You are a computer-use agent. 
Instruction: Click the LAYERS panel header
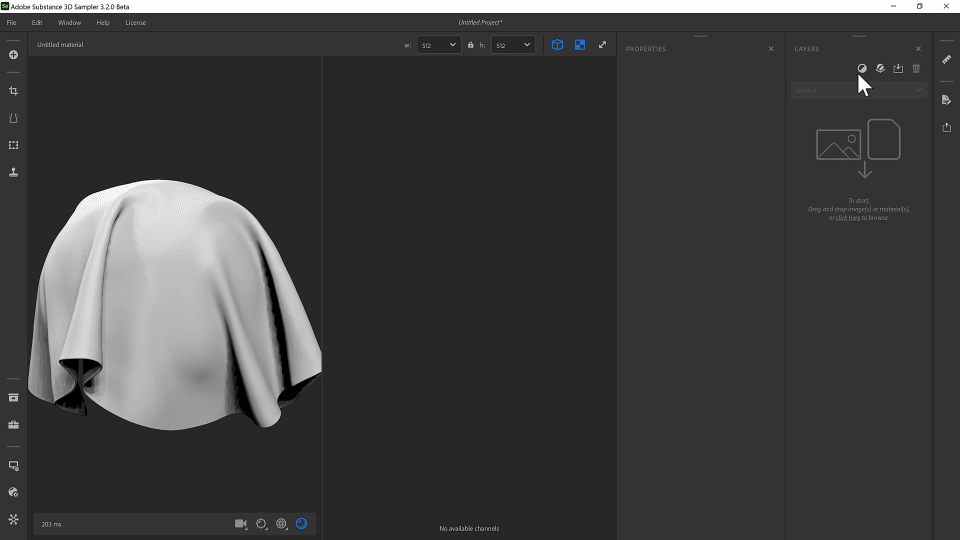[806, 49]
